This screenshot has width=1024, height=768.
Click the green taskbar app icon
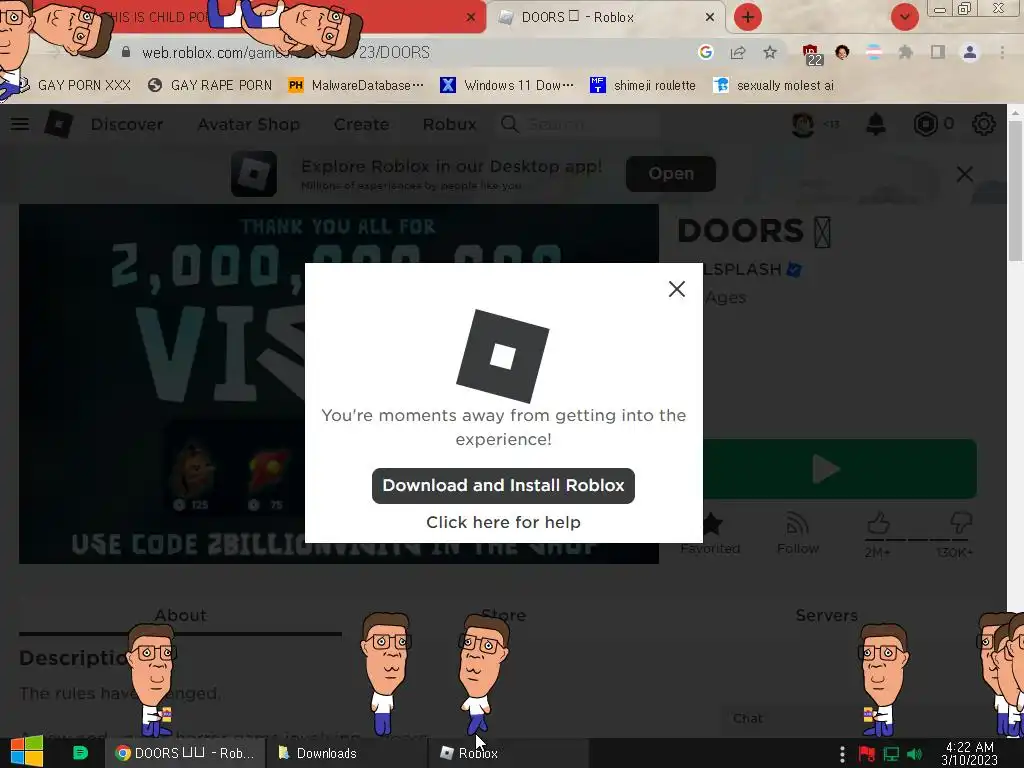[x=80, y=753]
